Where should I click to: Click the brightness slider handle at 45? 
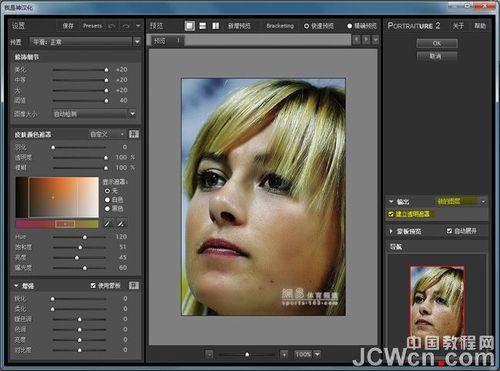(x=77, y=258)
